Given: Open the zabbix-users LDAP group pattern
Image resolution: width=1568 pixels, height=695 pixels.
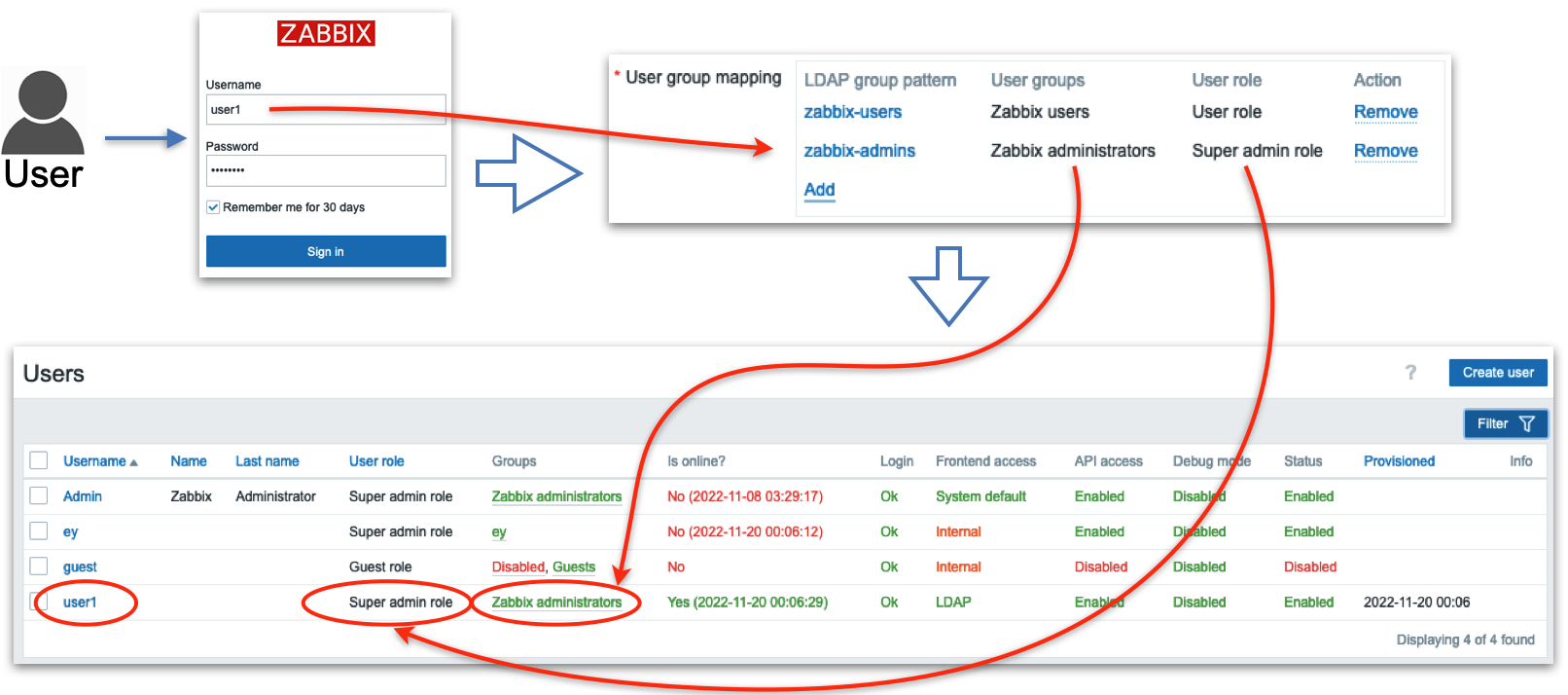Looking at the screenshot, I should pyautogui.click(x=852, y=112).
